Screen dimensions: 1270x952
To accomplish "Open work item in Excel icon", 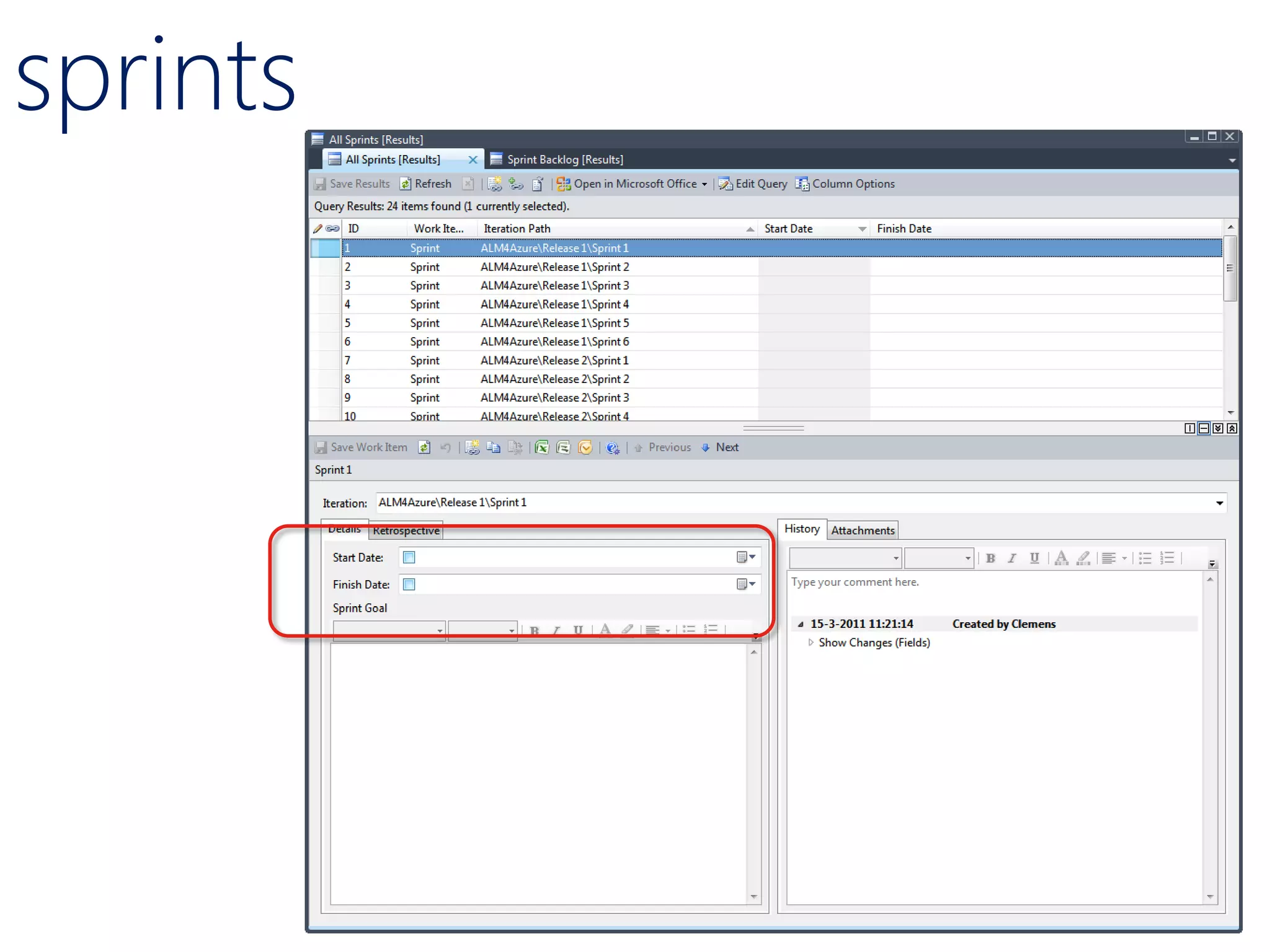I will (541, 447).
